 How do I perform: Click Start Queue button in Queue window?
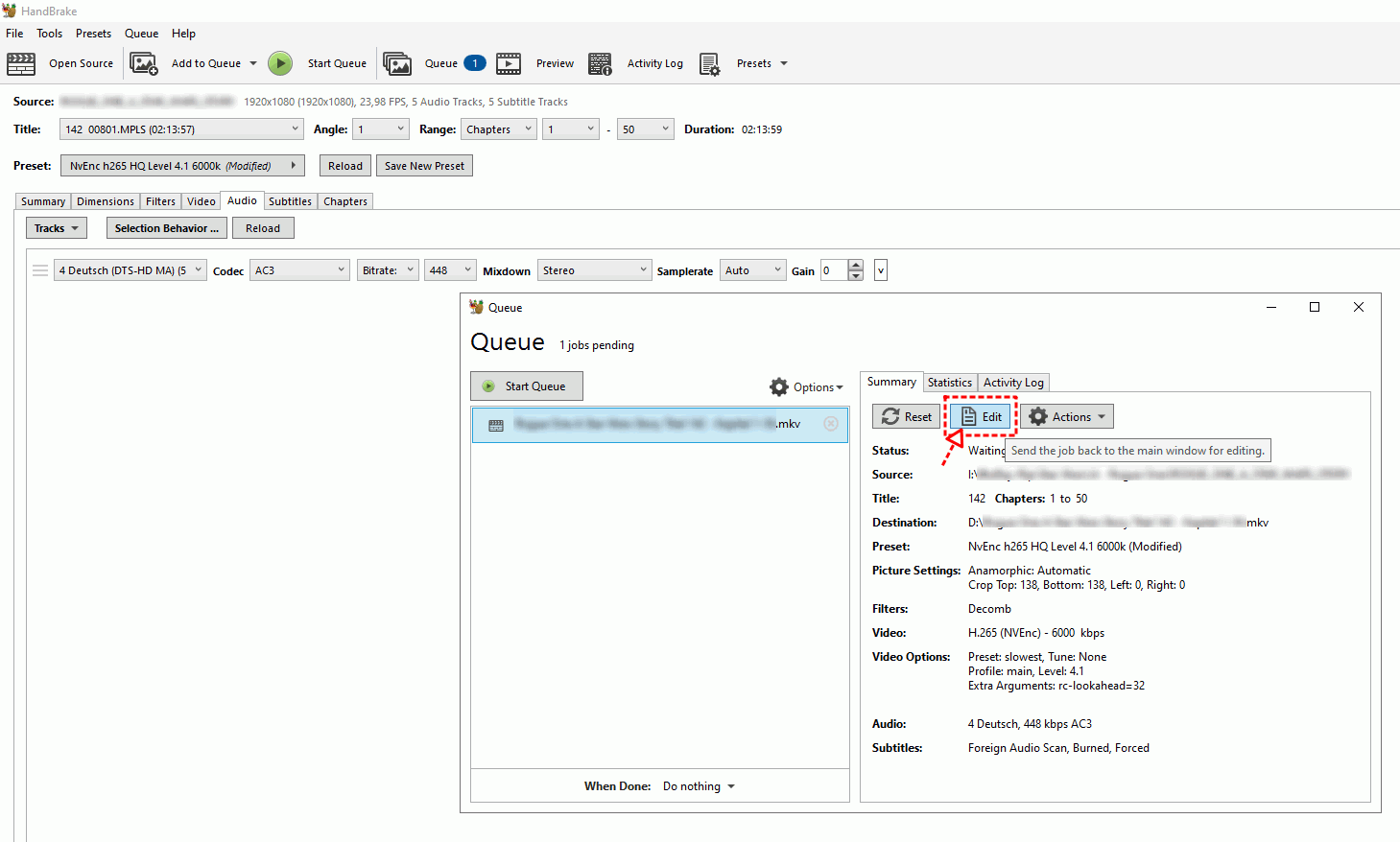[x=527, y=386]
